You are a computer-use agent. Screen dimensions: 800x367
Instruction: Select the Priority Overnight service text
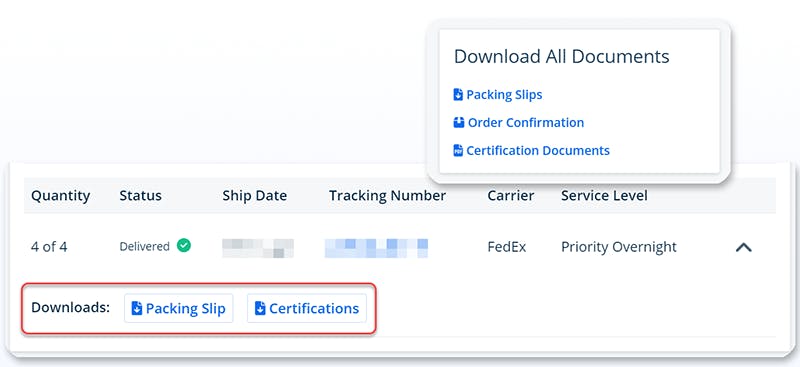(619, 247)
